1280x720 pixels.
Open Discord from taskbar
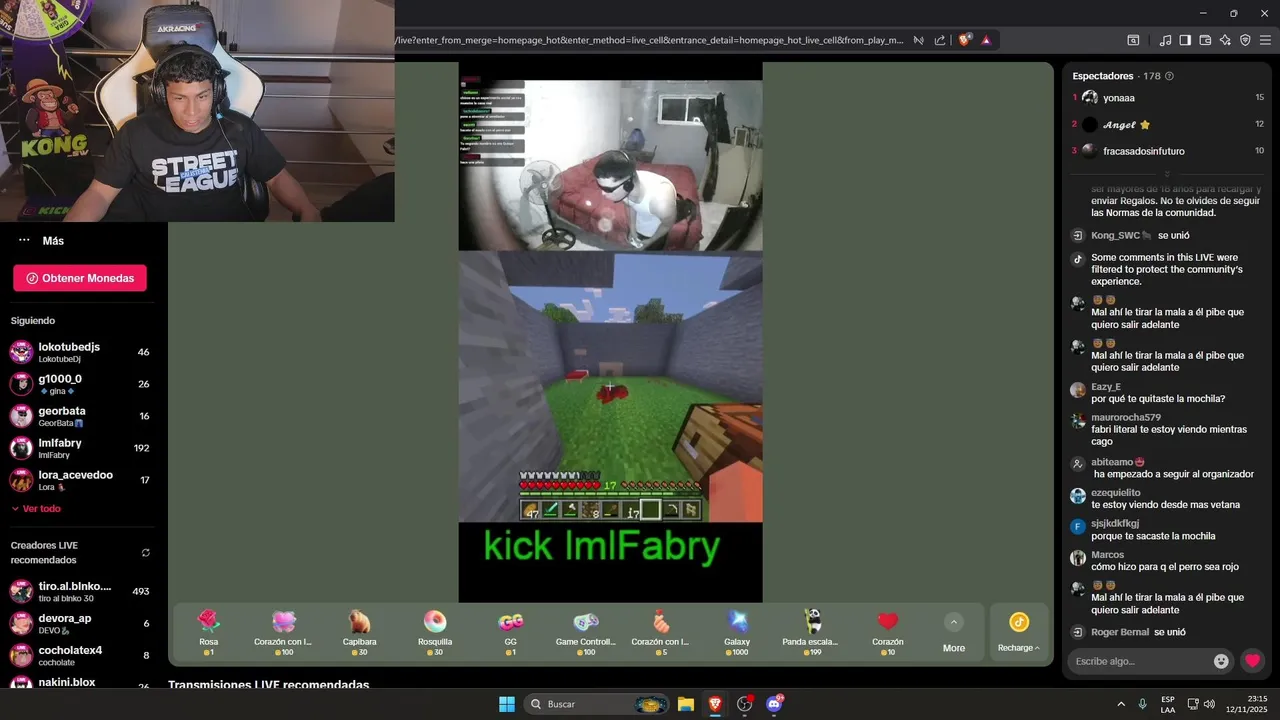pyautogui.click(x=774, y=704)
